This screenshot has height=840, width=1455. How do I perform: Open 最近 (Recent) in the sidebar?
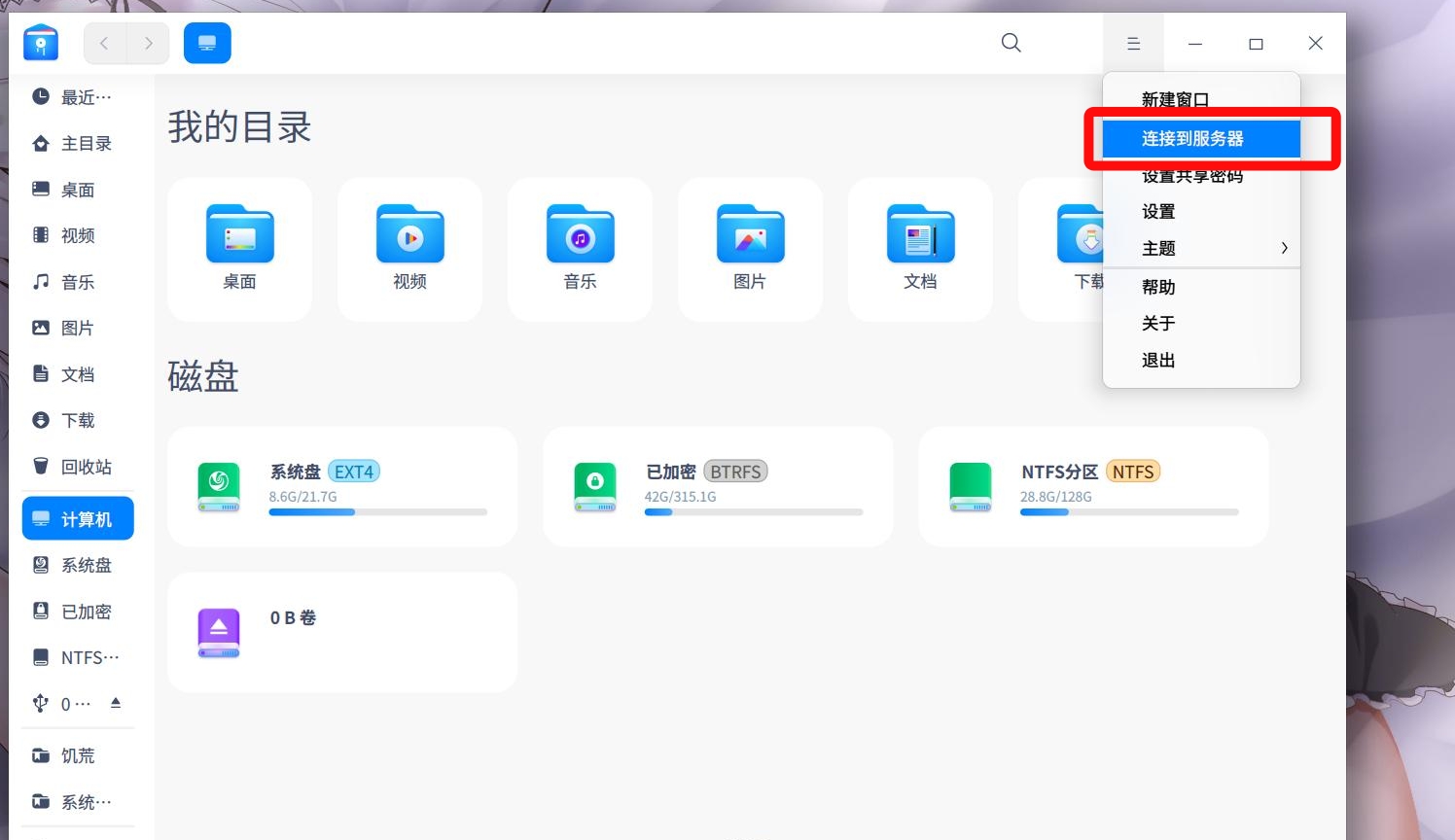pyautogui.click(x=78, y=97)
